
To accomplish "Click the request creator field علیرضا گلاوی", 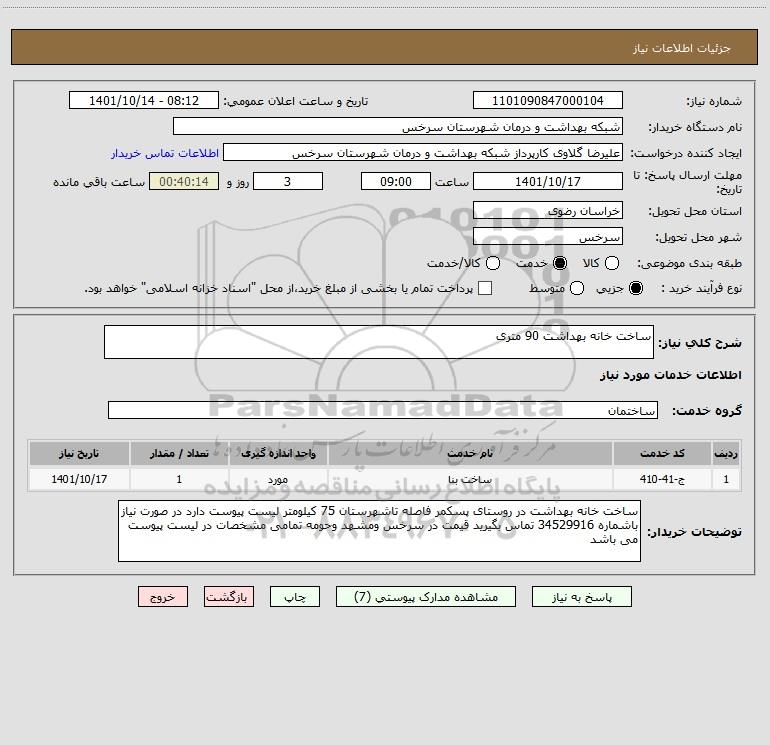I will point(423,152).
